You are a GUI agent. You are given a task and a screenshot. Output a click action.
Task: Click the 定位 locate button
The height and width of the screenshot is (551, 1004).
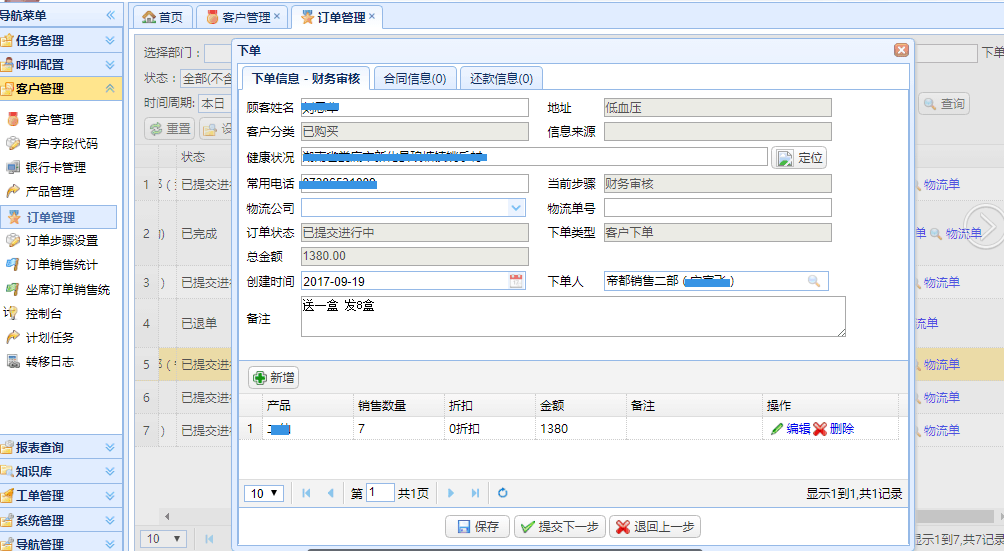[x=799, y=158]
